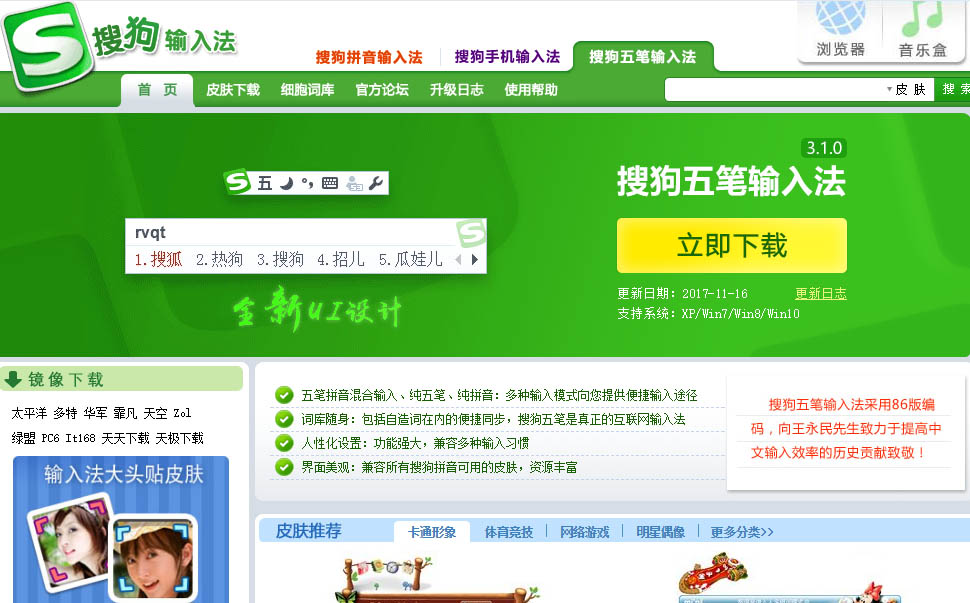Click the 霏凡 mirror link
The height and width of the screenshot is (603, 970).
tap(125, 413)
